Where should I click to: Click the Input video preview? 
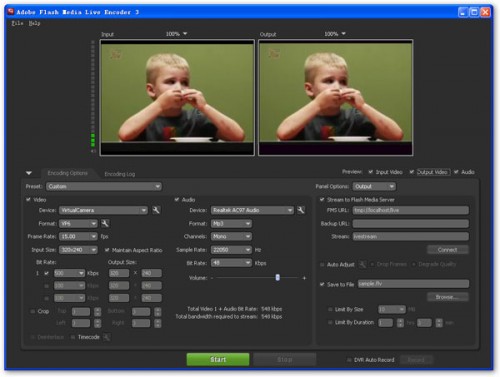pos(177,97)
